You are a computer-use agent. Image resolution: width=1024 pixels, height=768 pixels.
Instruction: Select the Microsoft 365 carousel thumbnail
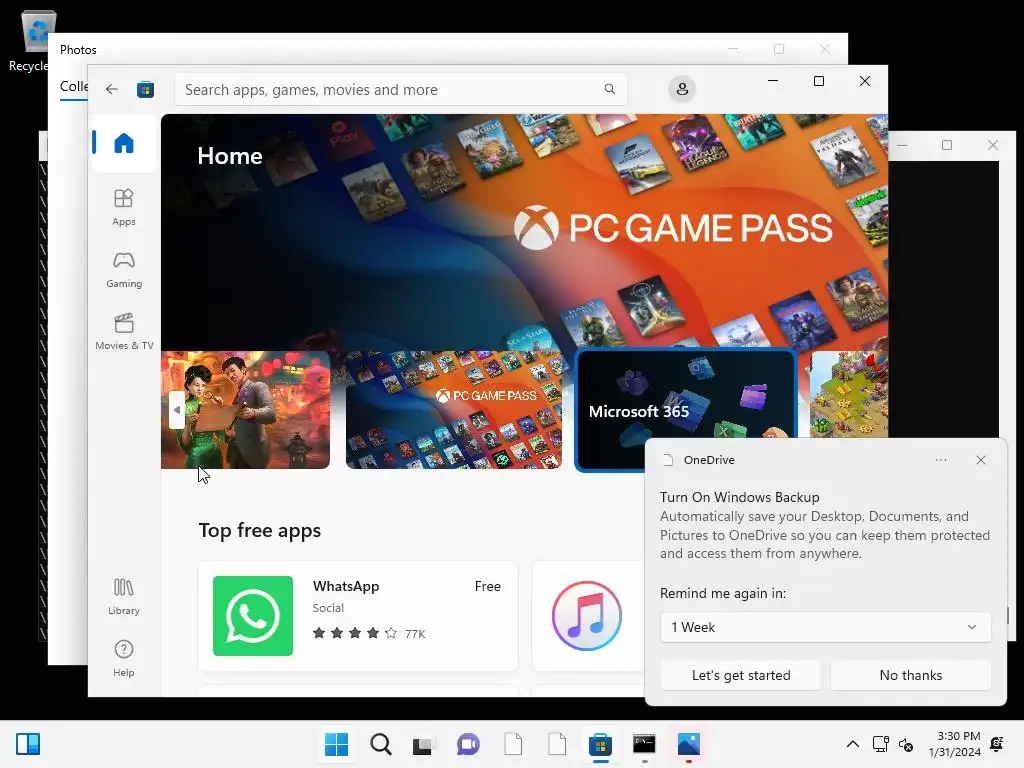[686, 410]
